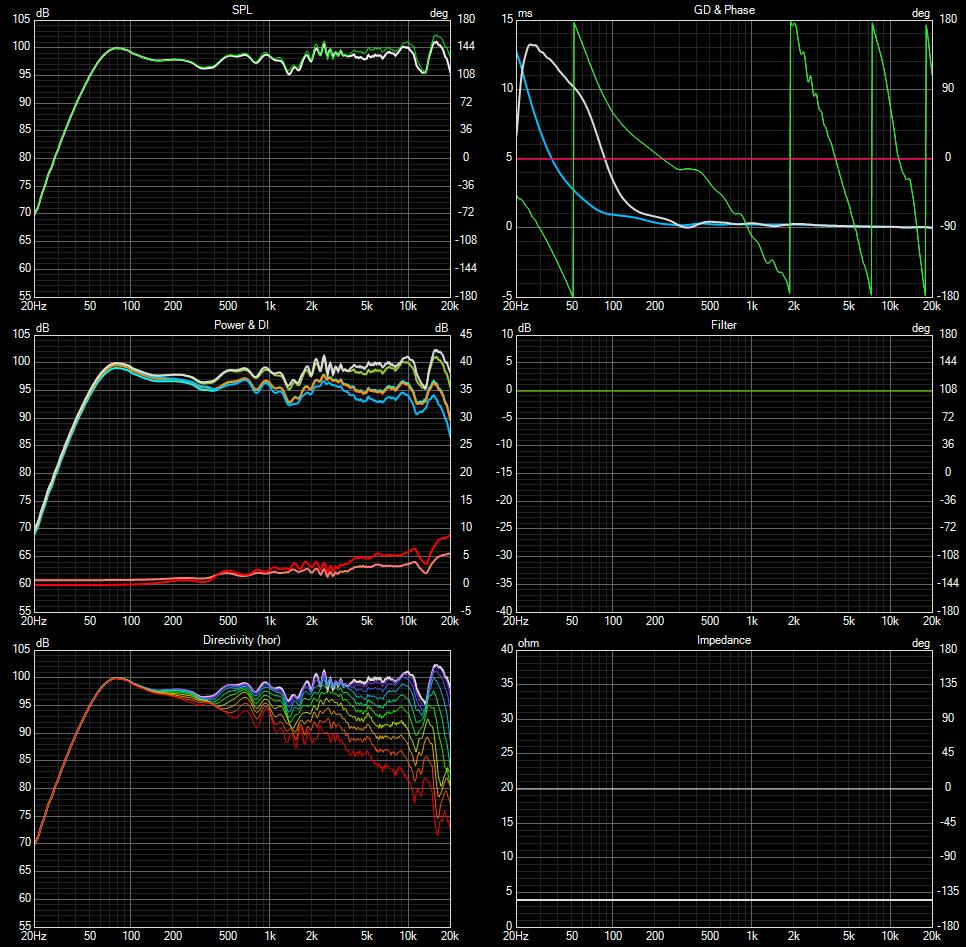Click the deg unit label of SPL chart
Screen dimensions: 966x947
(439, 14)
